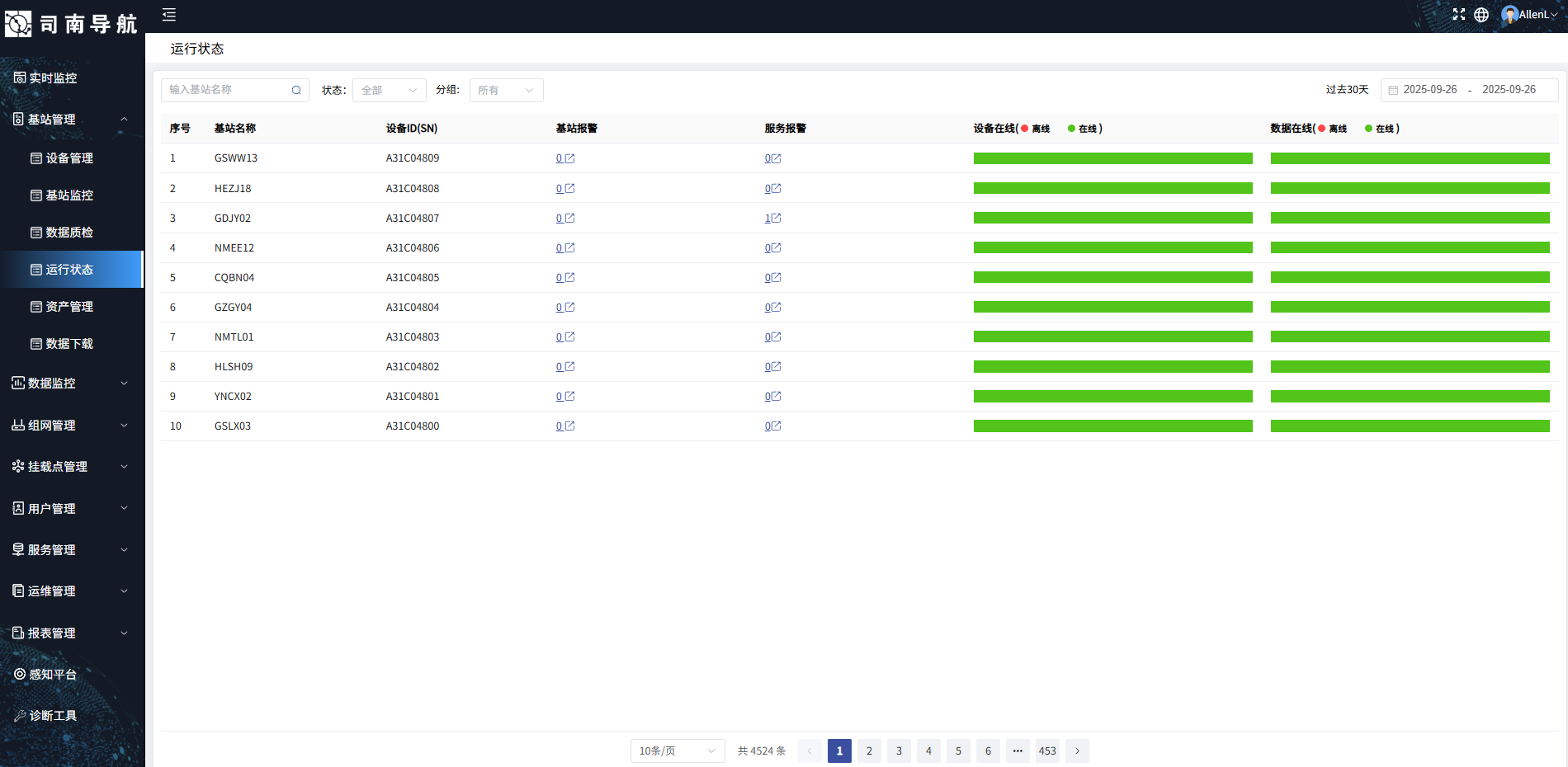The height and width of the screenshot is (767, 1568).
Task: Open the external link icon beside GSWW13 station alarm
Action: point(569,158)
